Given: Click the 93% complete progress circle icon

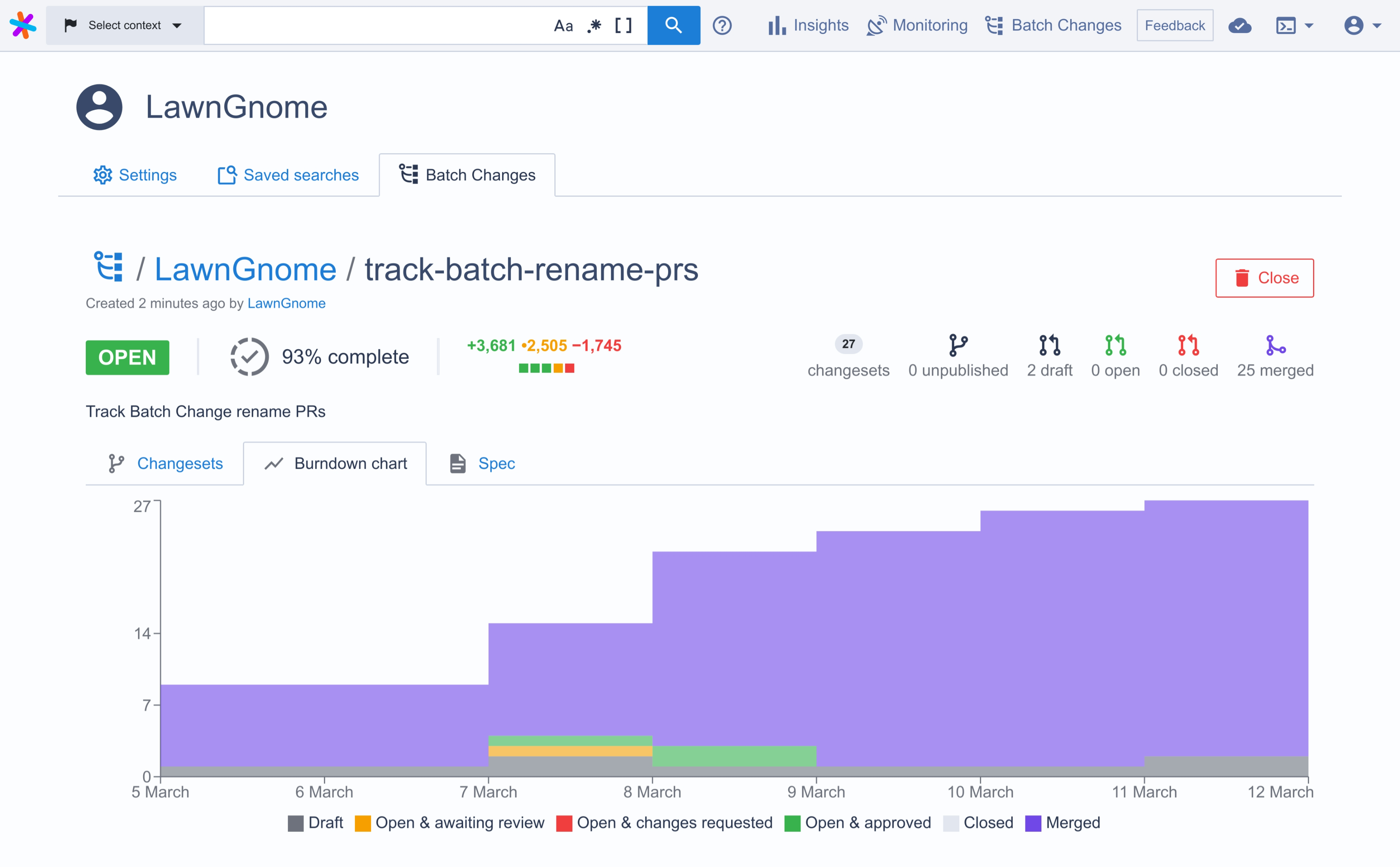Looking at the screenshot, I should (249, 357).
